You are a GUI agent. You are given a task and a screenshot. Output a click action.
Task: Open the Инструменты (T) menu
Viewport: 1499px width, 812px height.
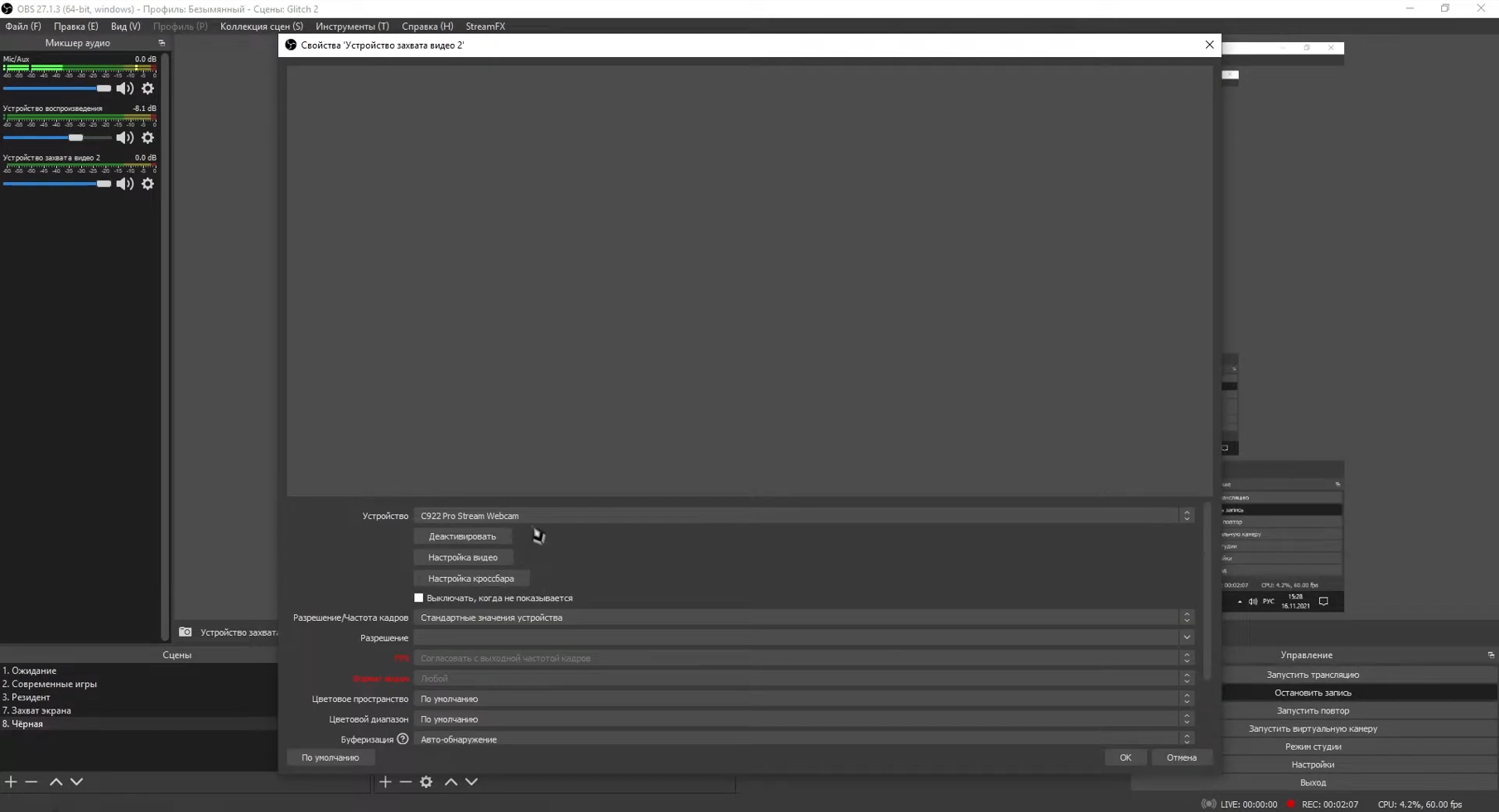tap(352, 26)
